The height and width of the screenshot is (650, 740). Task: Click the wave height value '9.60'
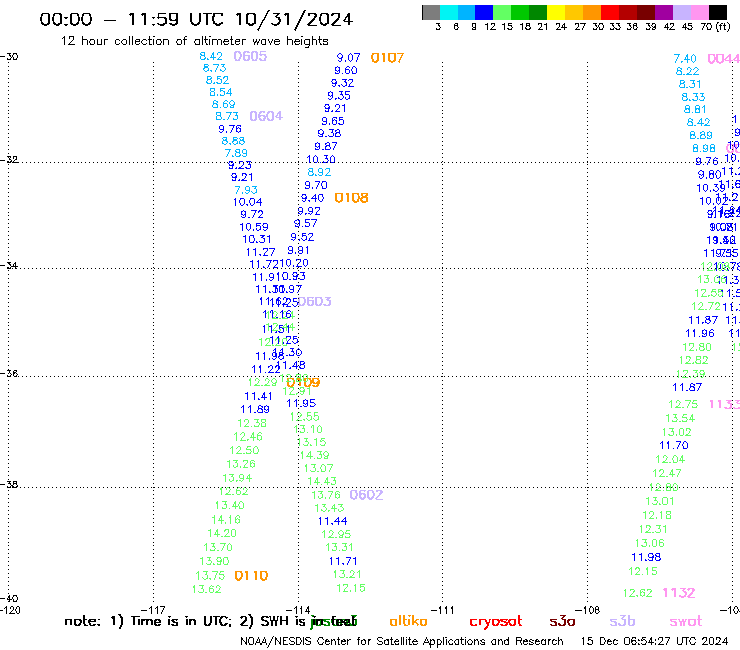(x=346, y=70)
